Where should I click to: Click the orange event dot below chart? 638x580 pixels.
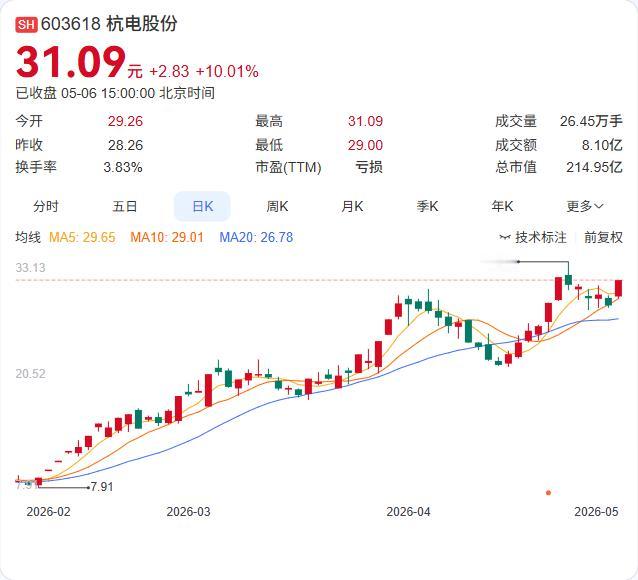pos(548,492)
